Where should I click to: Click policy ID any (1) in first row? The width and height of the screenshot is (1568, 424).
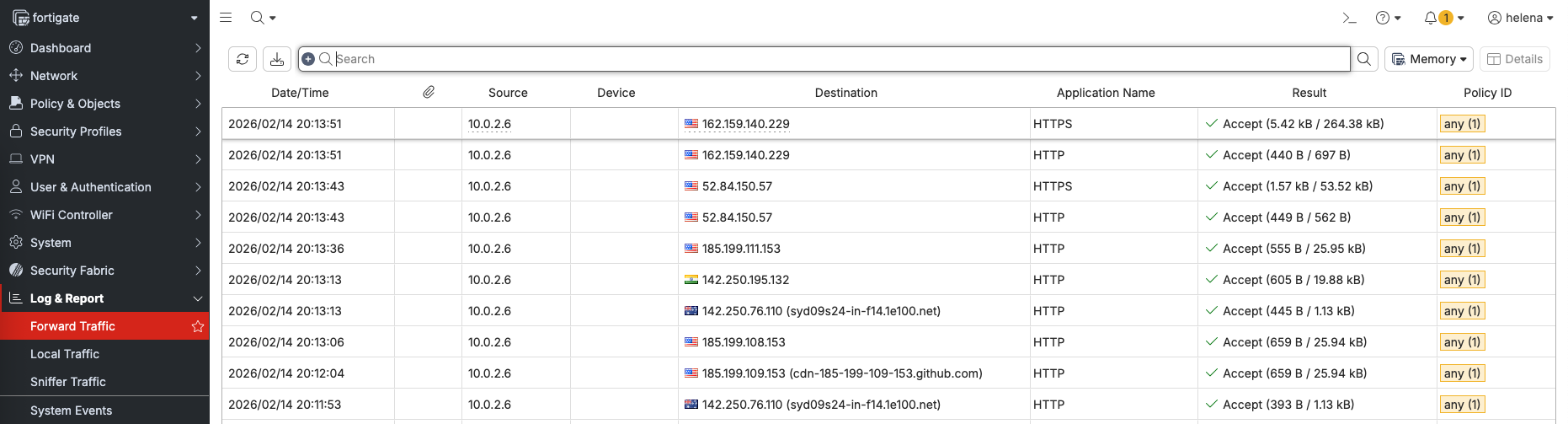1462,124
